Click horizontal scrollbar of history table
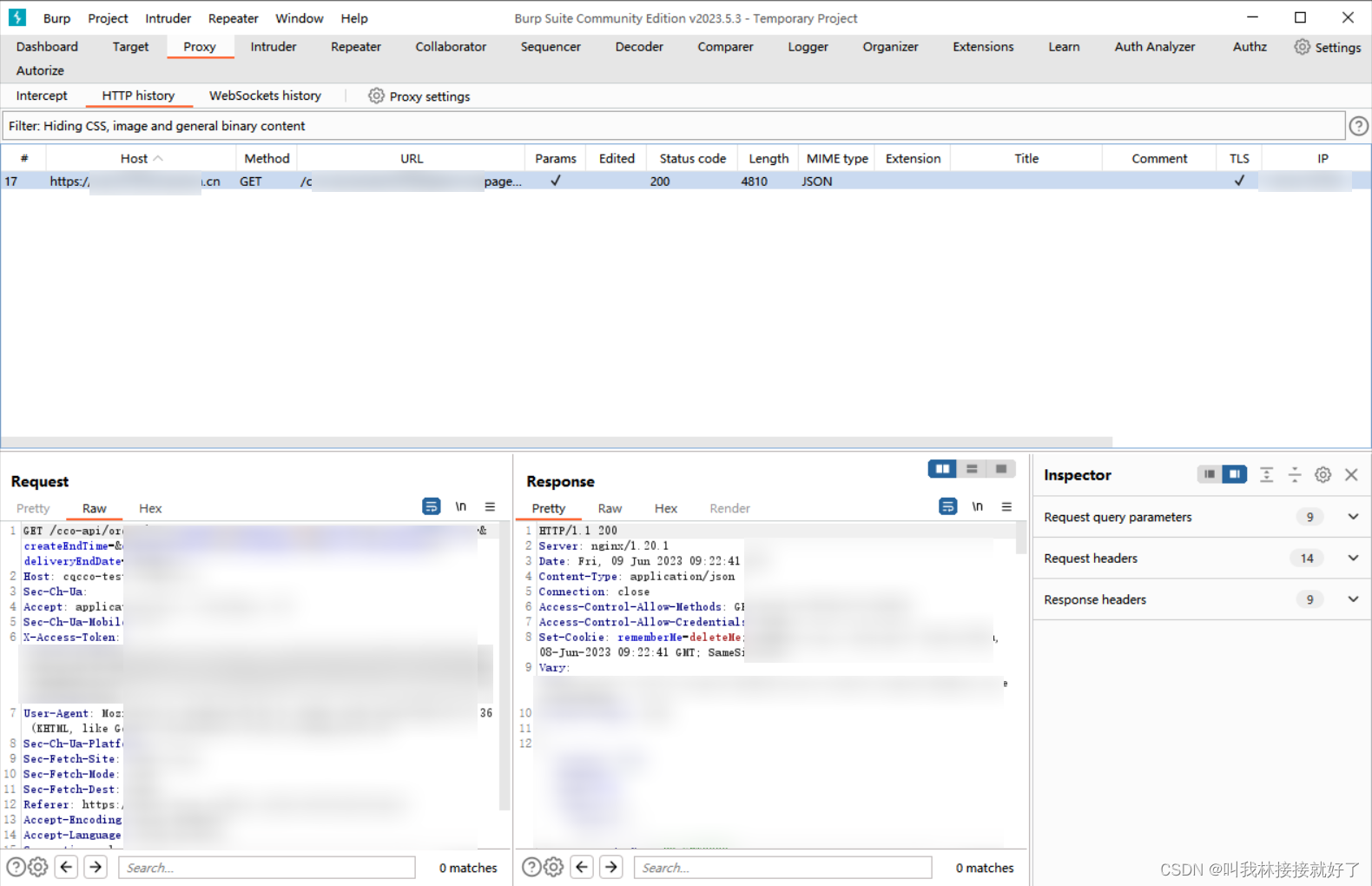Screen dimensions: 1372x886 [x=557, y=441]
